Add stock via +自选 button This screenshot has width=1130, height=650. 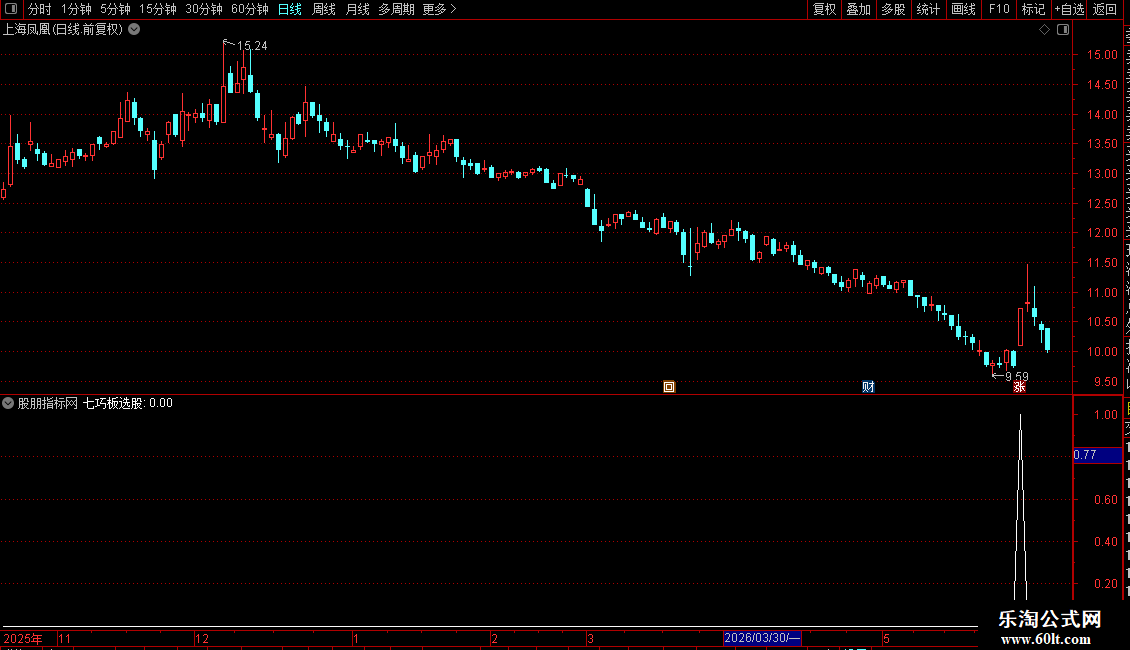pyautogui.click(x=1069, y=9)
